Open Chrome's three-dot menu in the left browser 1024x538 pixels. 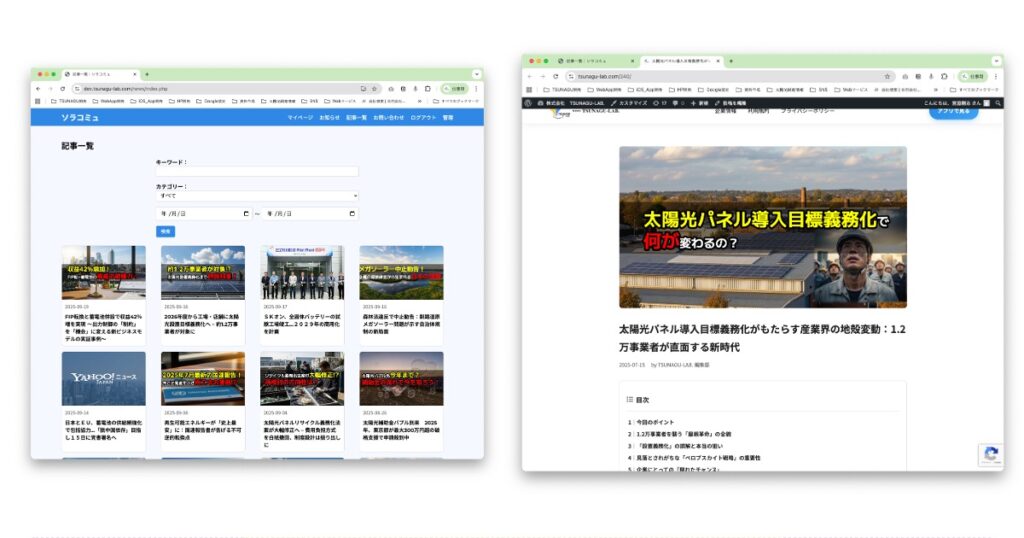[475, 88]
